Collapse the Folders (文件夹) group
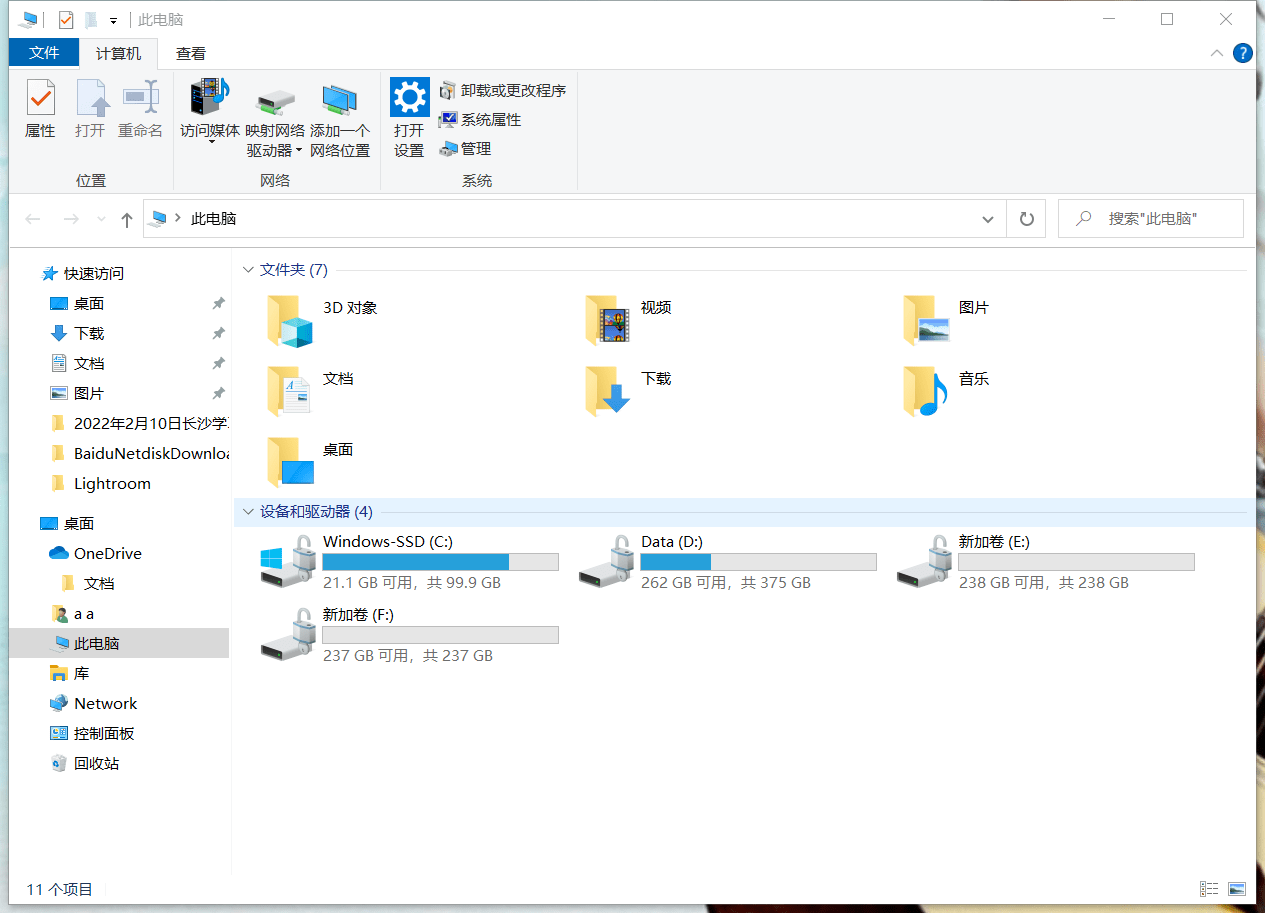Viewport: 1265px width, 913px height. [248, 270]
